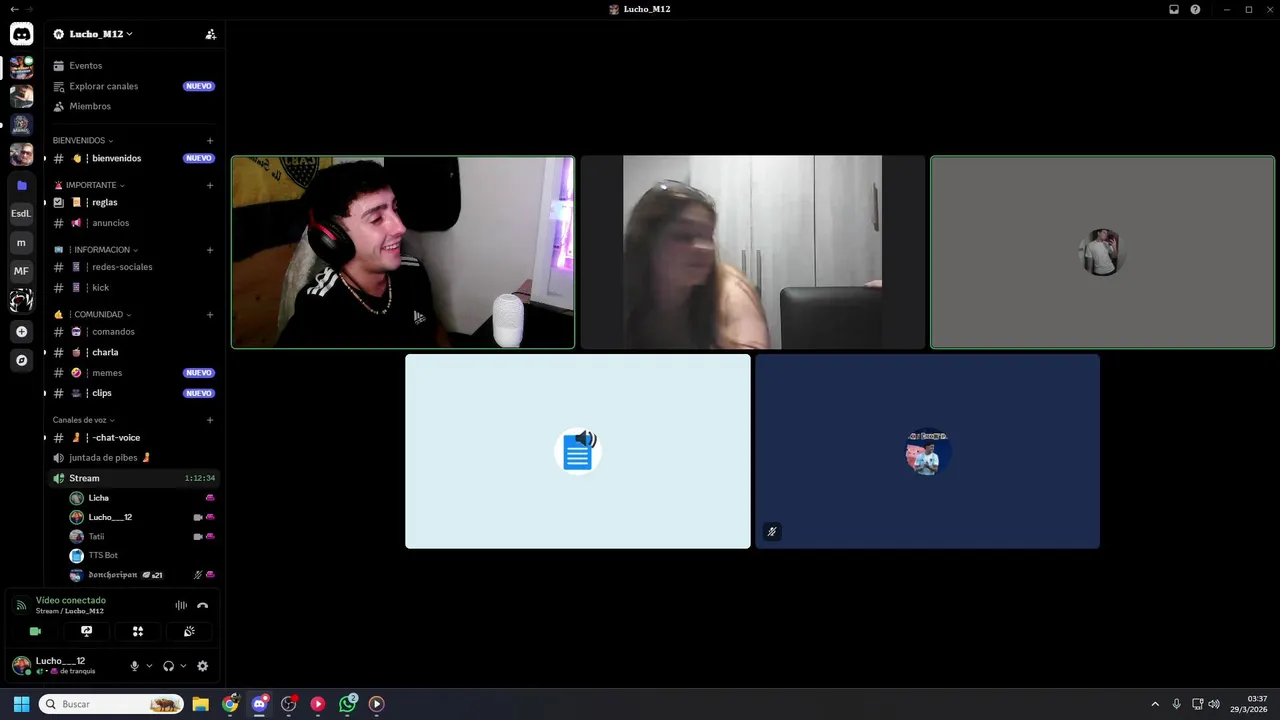Open microphone input options arrow
The image size is (1280, 720).
click(x=149, y=666)
